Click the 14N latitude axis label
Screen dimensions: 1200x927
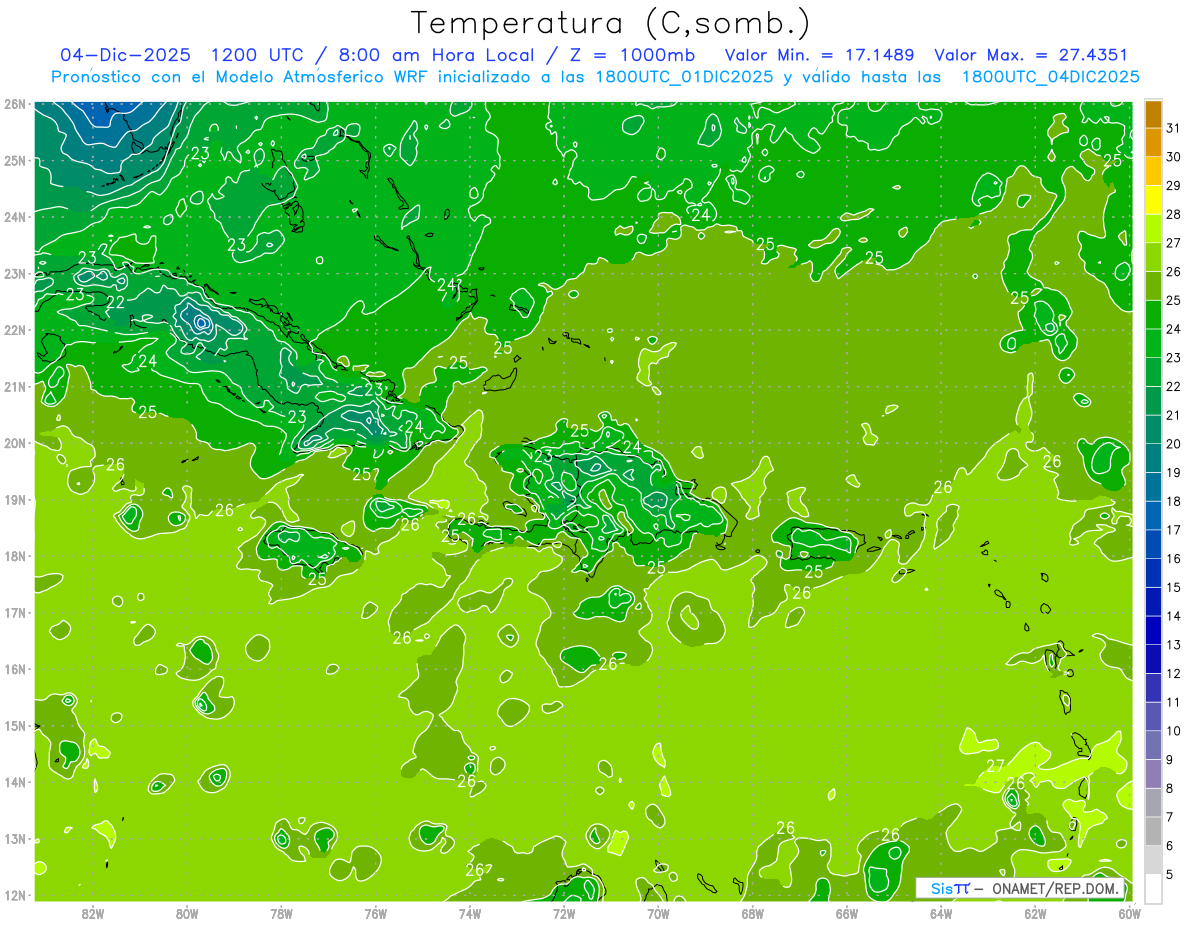[x=15, y=782]
